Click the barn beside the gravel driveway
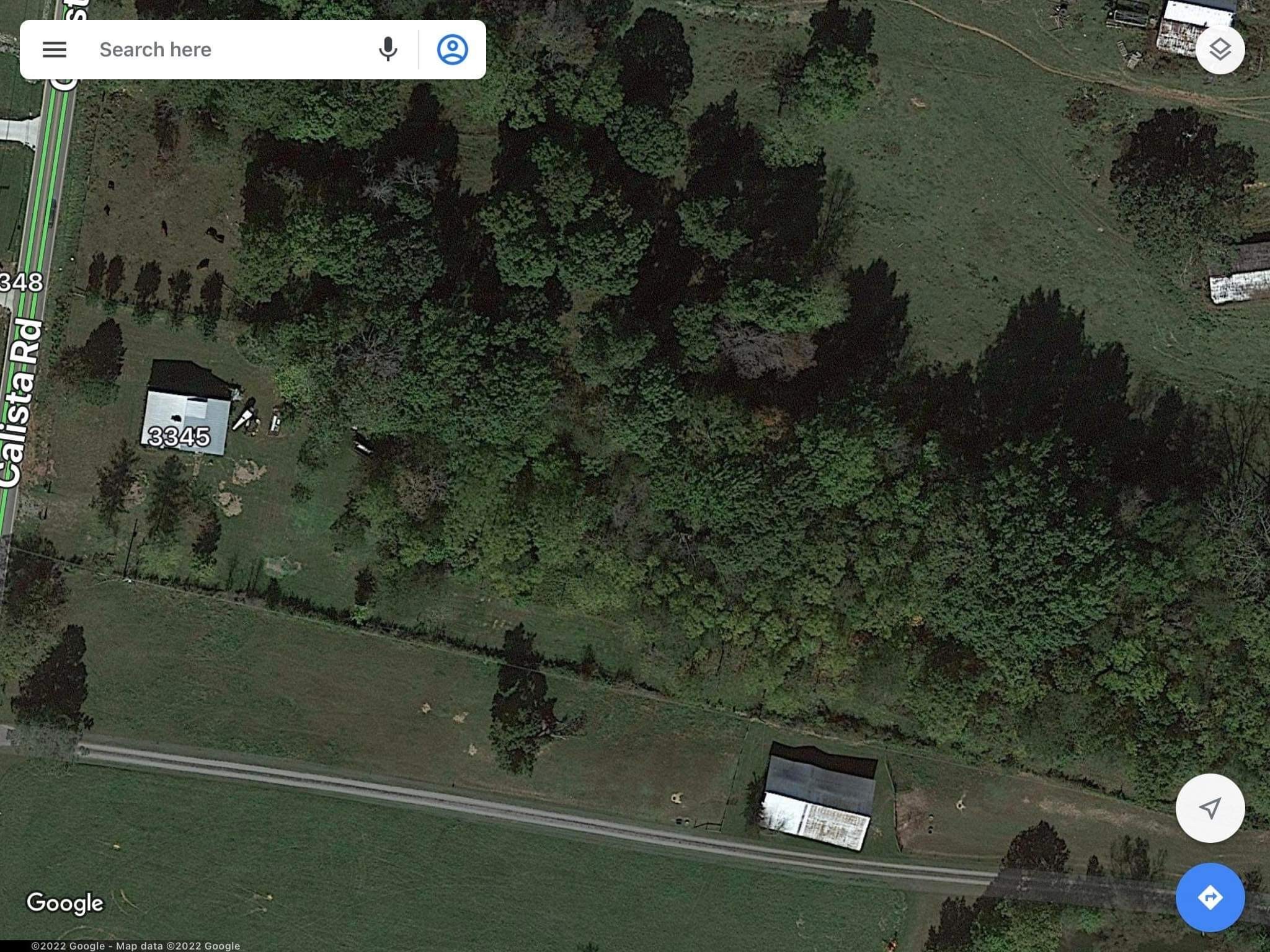This screenshot has width=1270, height=952. coord(819,796)
